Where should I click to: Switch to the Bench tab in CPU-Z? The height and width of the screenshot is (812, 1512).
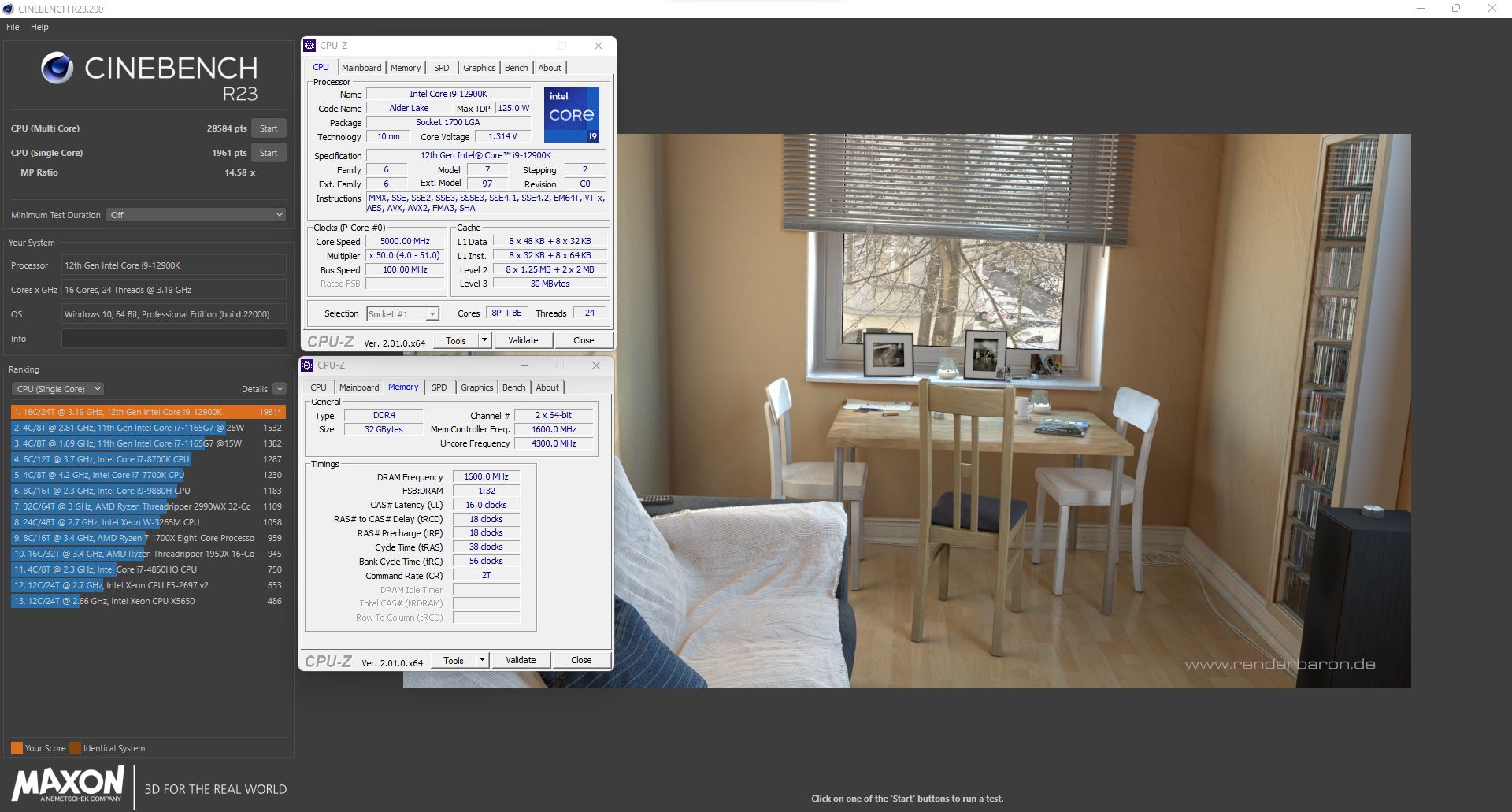516,68
